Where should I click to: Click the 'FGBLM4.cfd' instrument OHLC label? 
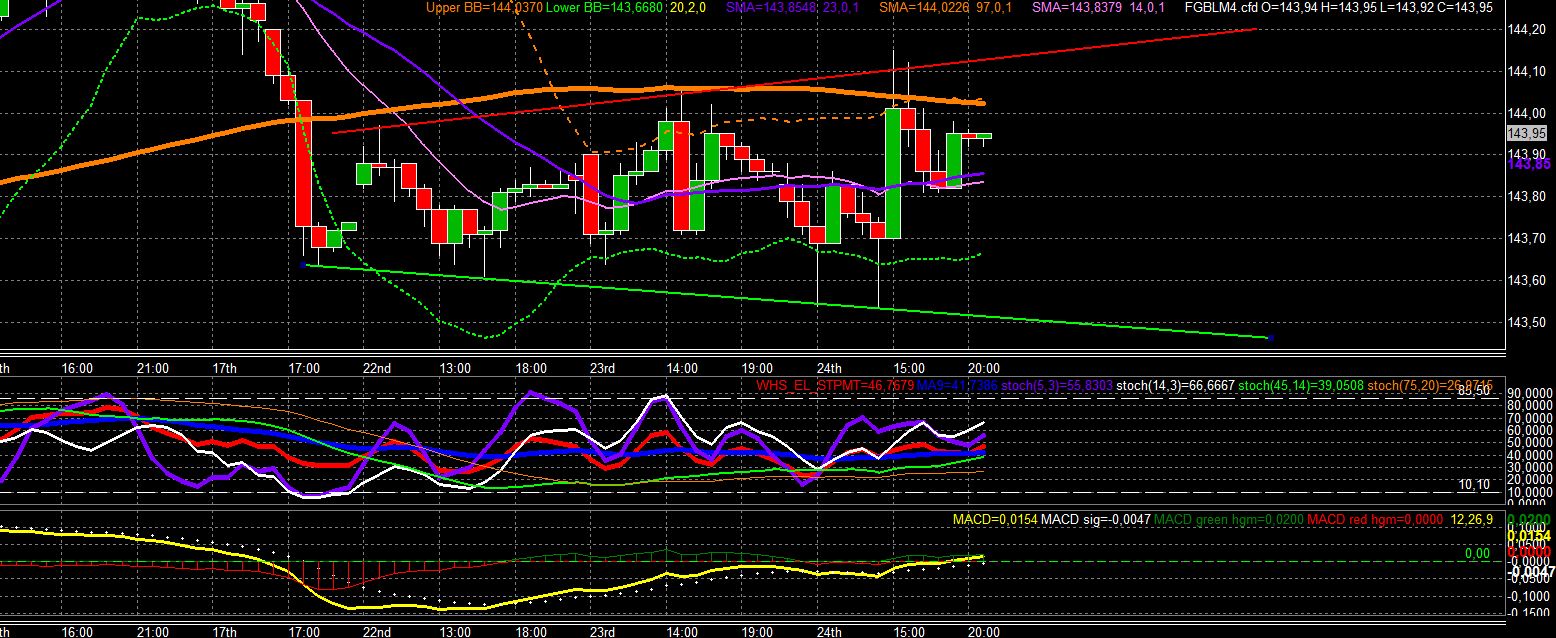tap(1339, 7)
